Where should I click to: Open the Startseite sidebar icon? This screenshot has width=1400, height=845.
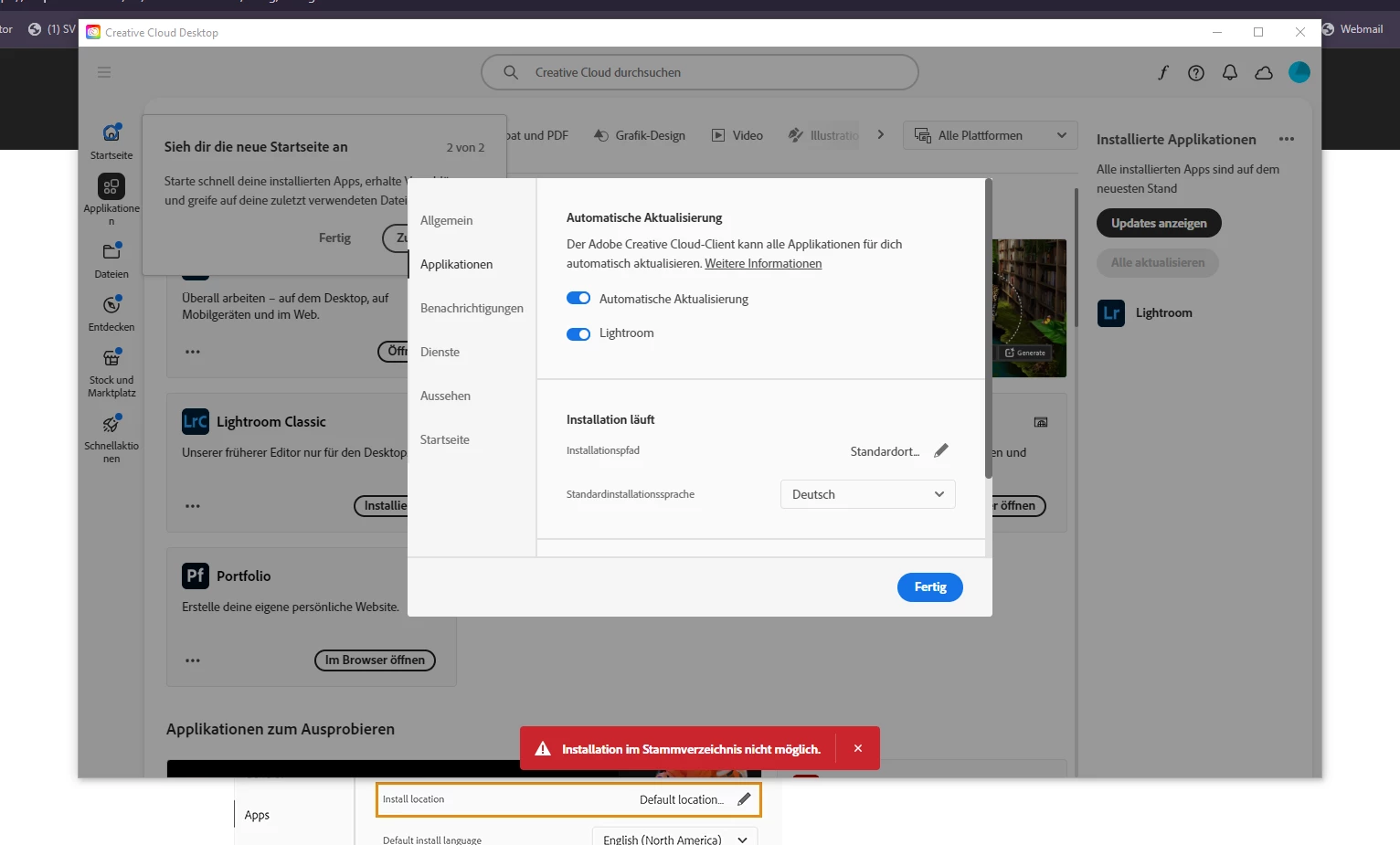coord(111,133)
